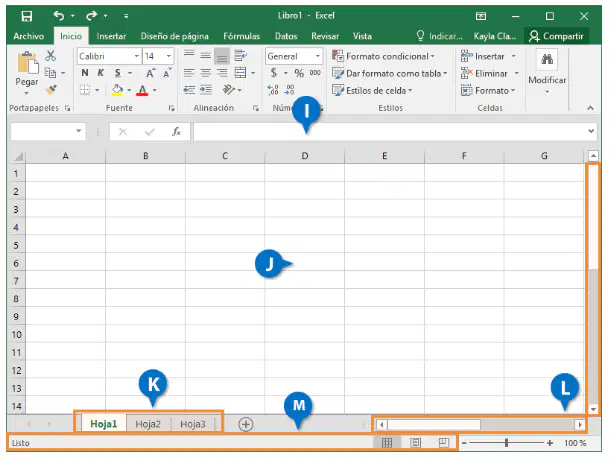Open Formato condicional dropdown

[383, 56]
